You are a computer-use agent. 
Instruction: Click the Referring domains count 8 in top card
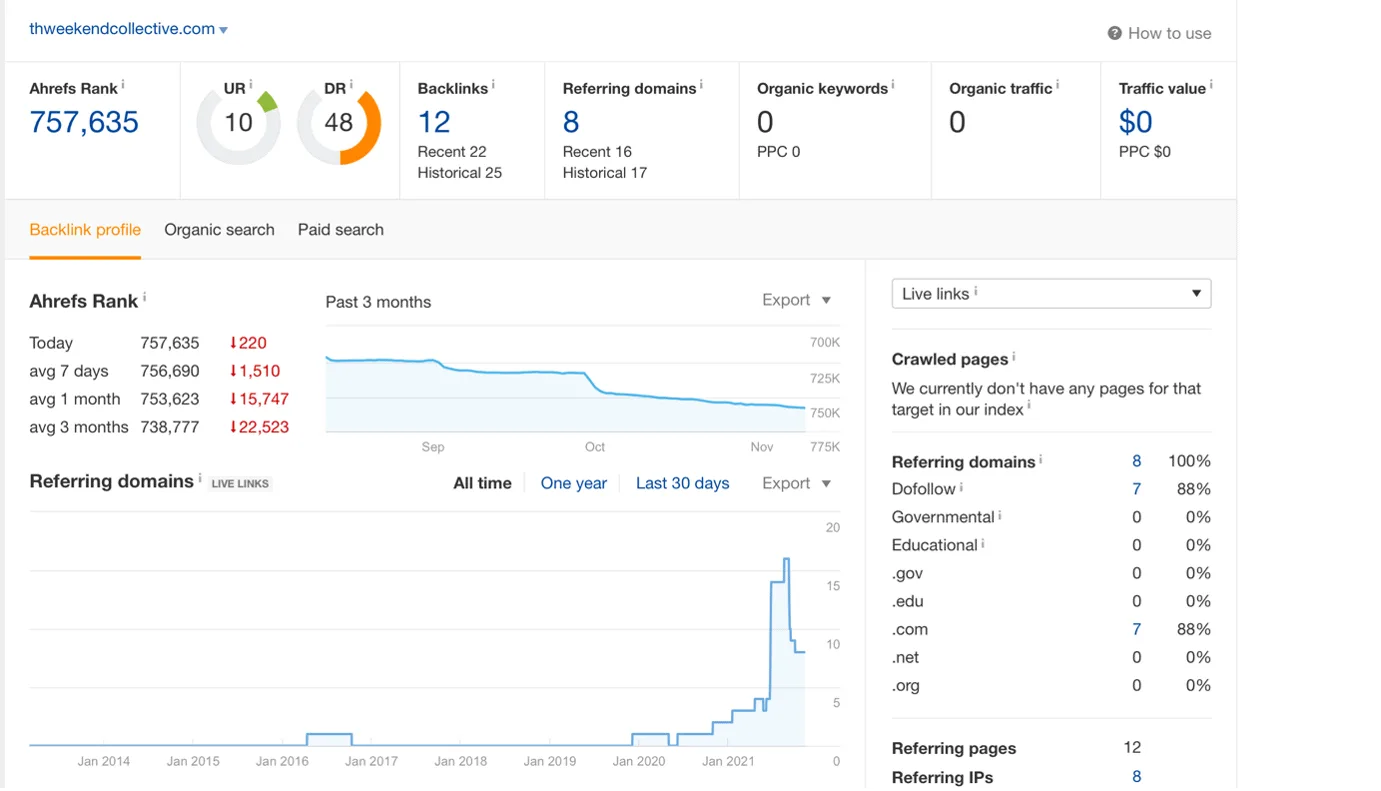(x=571, y=122)
